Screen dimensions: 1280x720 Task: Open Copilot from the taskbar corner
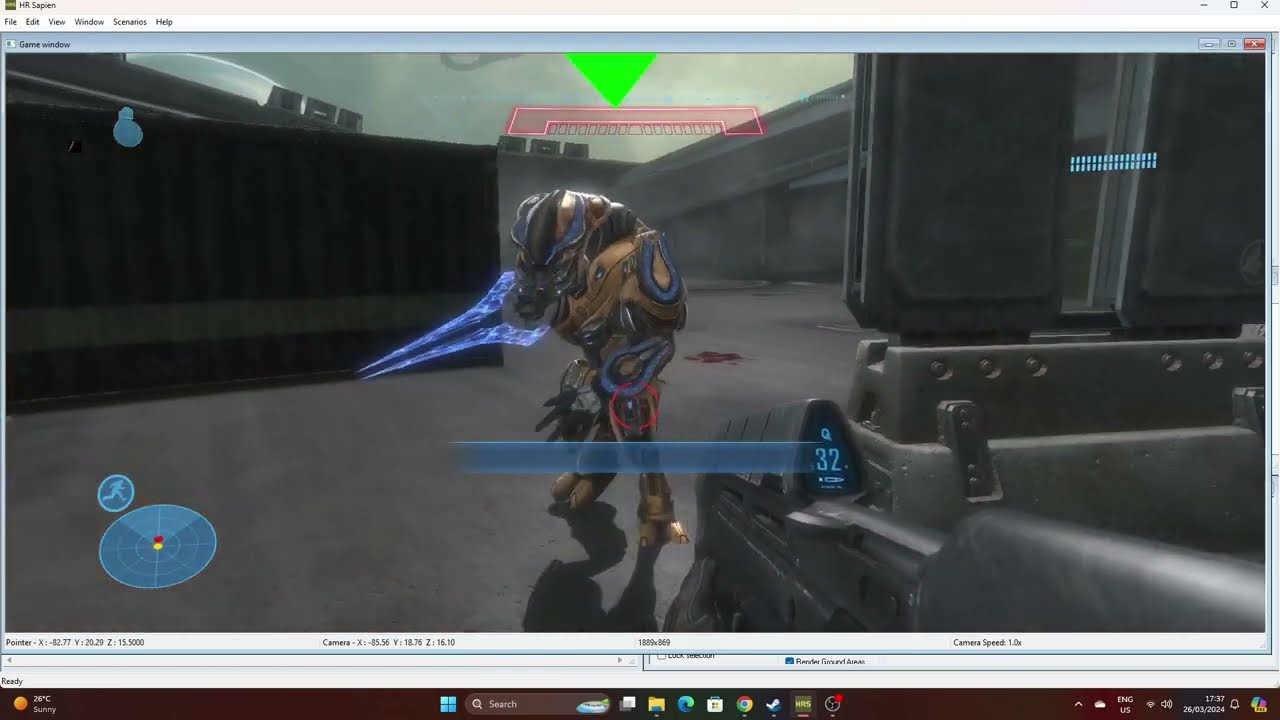coord(1259,704)
